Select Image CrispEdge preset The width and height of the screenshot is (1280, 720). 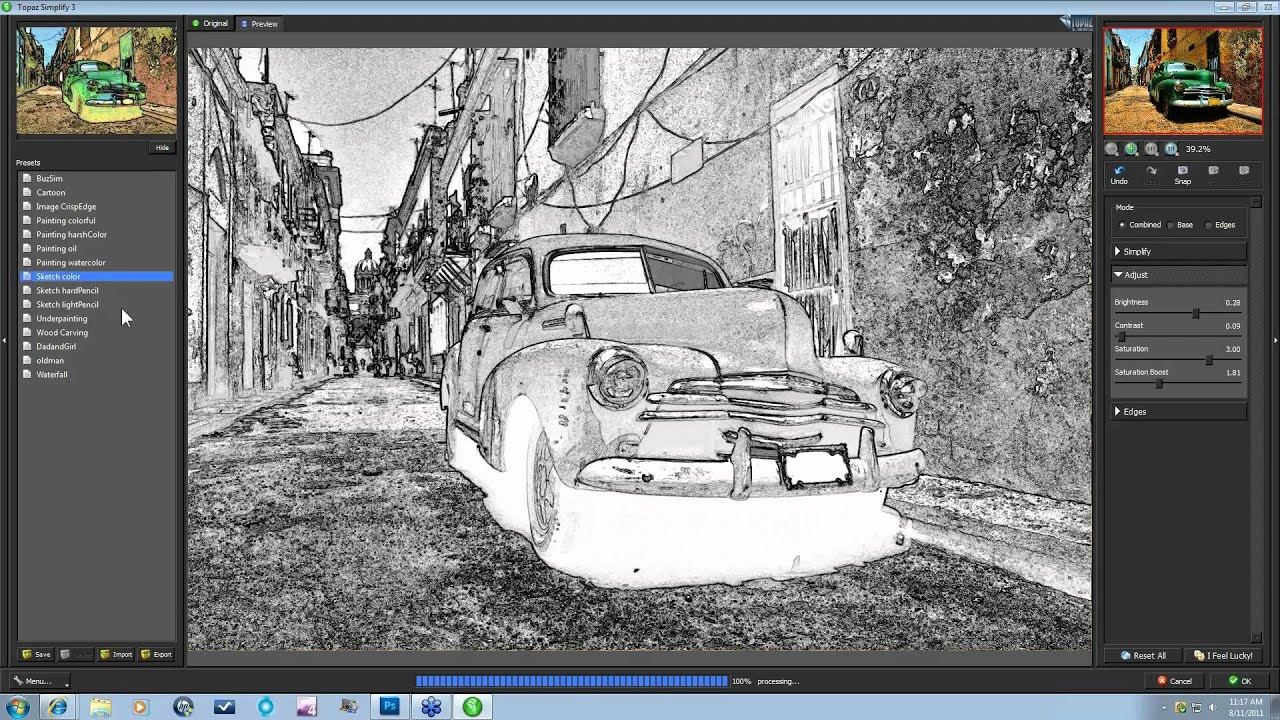point(96,206)
